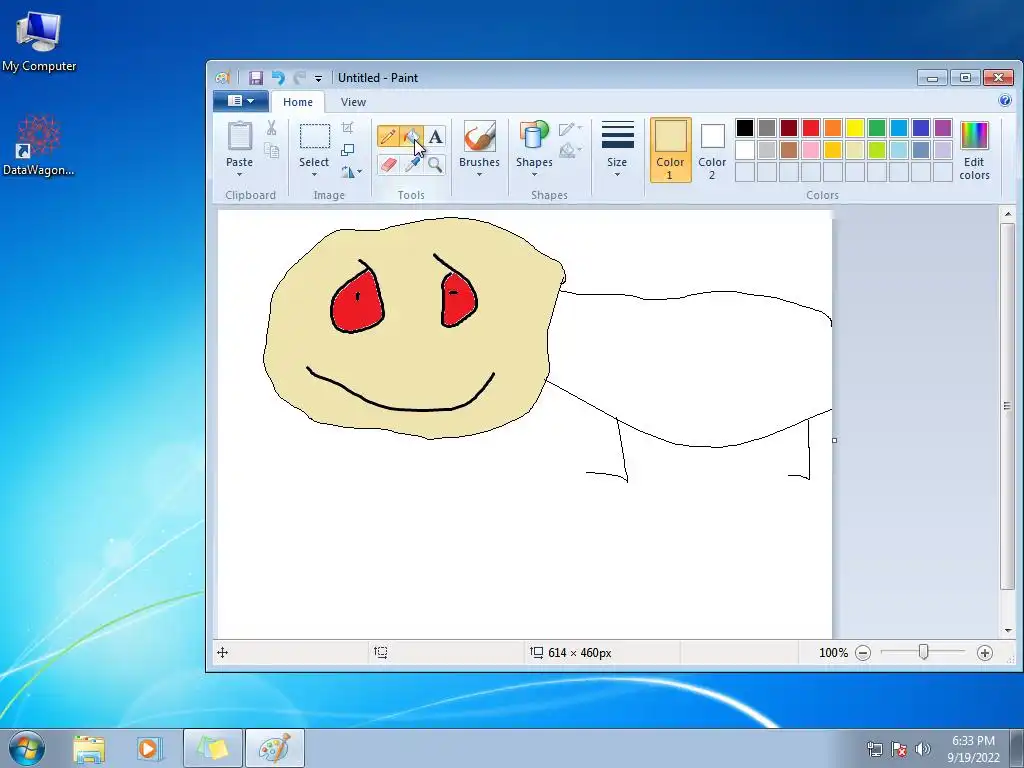The width and height of the screenshot is (1024, 768).
Task: Select the Fill with color bucket tool
Action: click(x=411, y=136)
